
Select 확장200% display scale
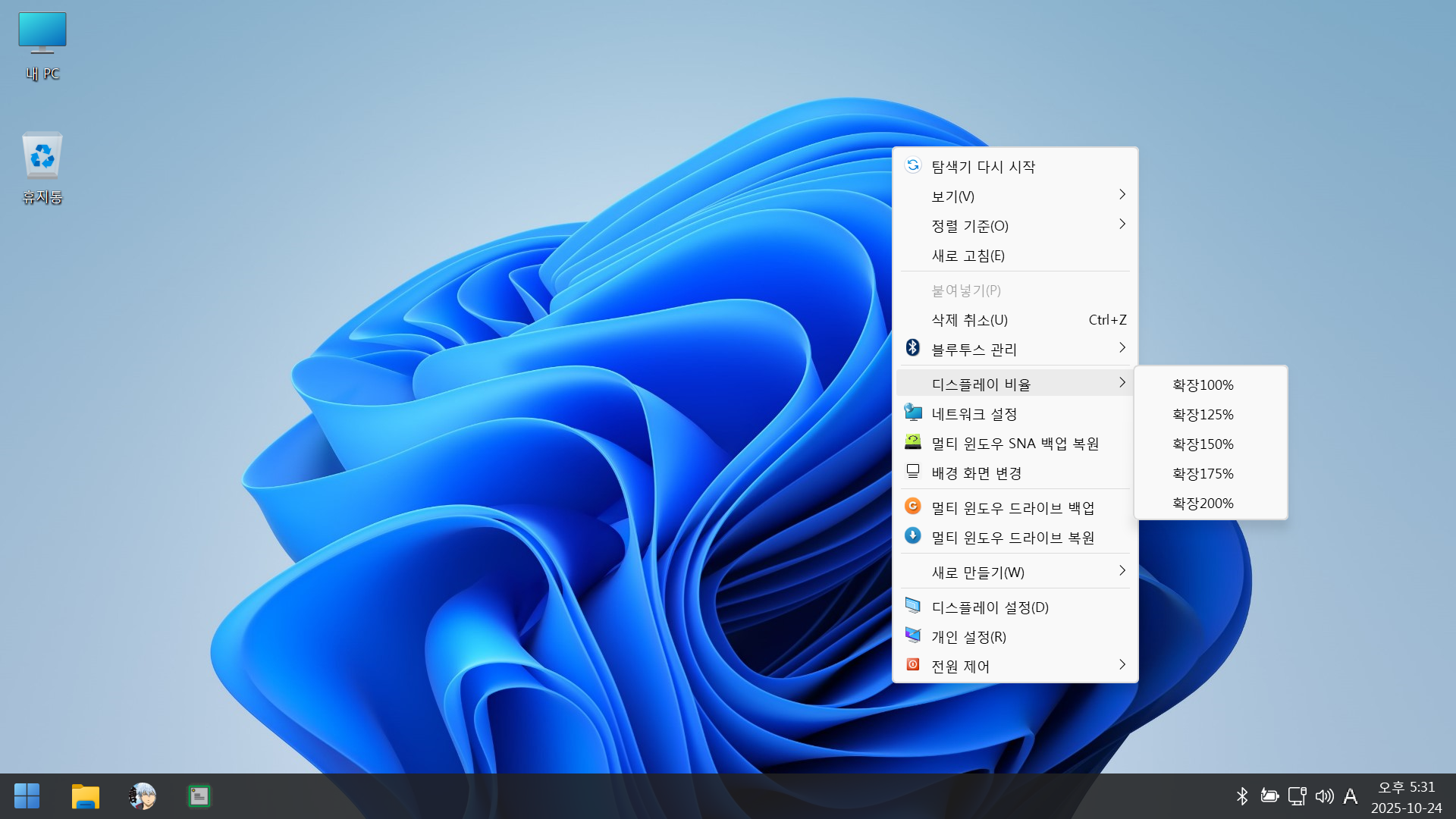1203,504
